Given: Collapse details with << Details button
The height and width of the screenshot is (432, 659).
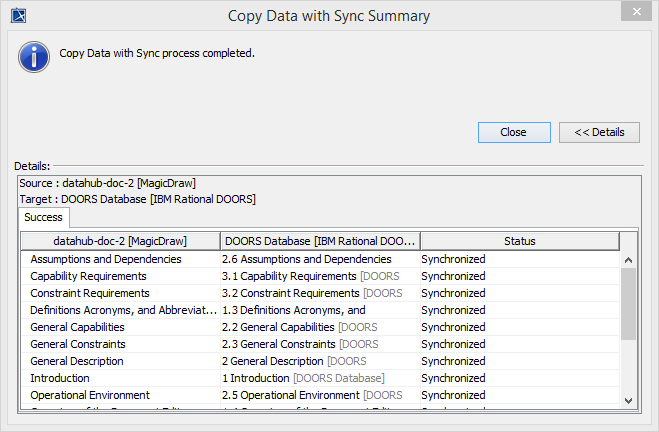Looking at the screenshot, I should click(x=599, y=132).
